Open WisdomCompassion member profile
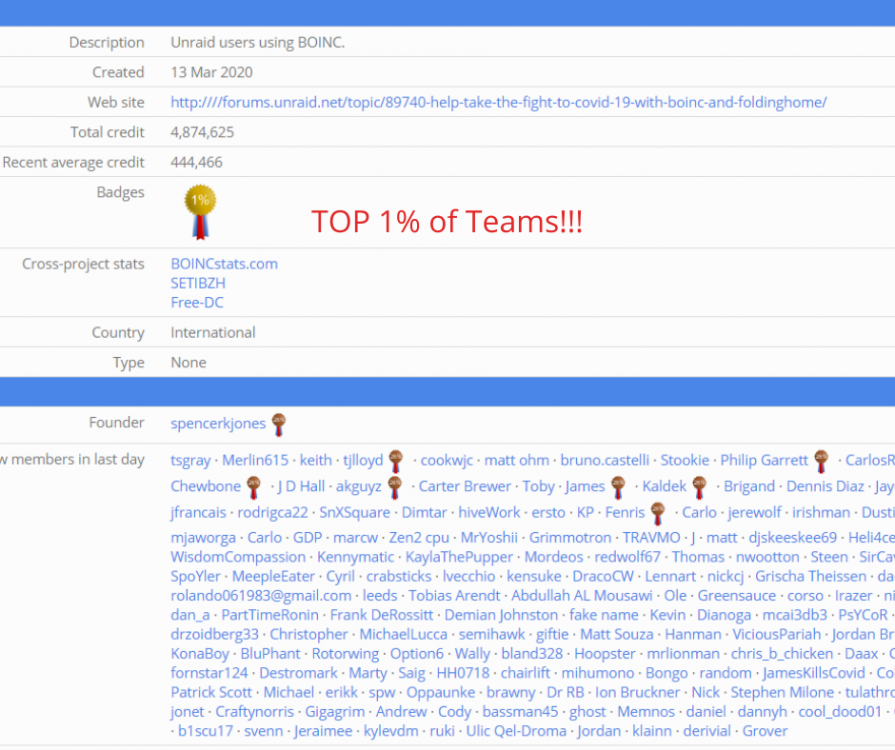Image resolution: width=895 pixels, height=750 pixels. pos(238,557)
